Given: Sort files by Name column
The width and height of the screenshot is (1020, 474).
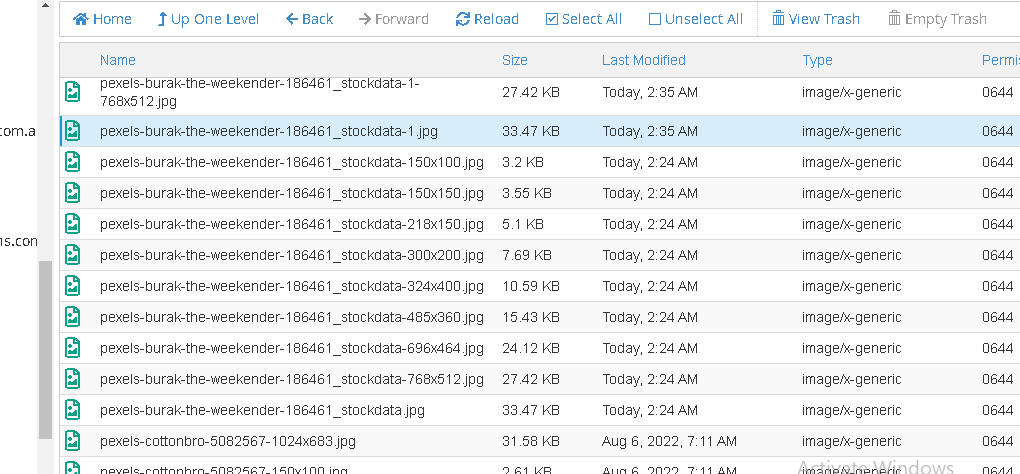Looking at the screenshot, I should tap(118, 60).
